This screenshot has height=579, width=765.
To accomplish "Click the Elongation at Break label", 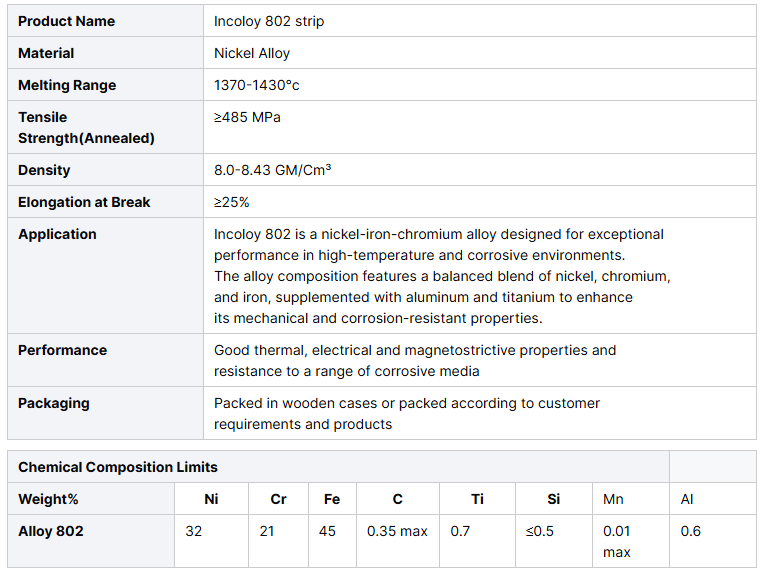I will click(x=84, y=202).
